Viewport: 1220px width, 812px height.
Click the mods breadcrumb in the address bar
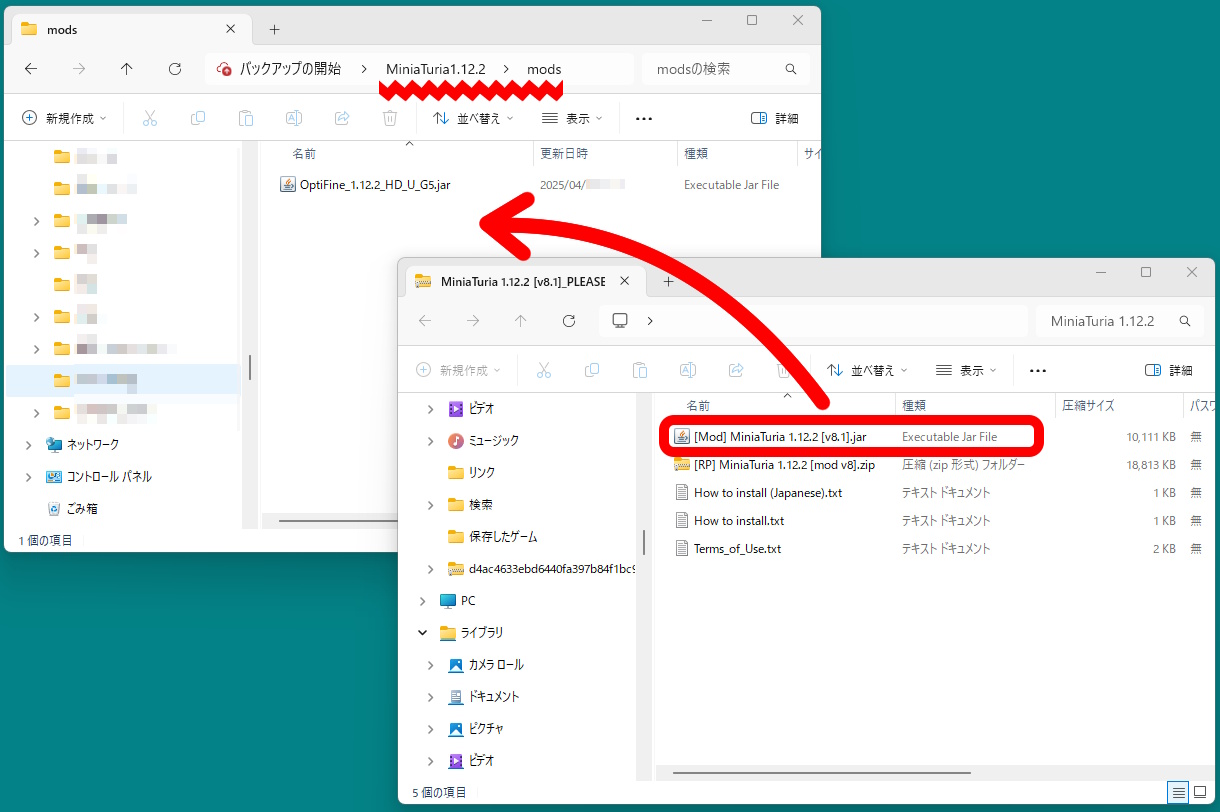(544, 69)
